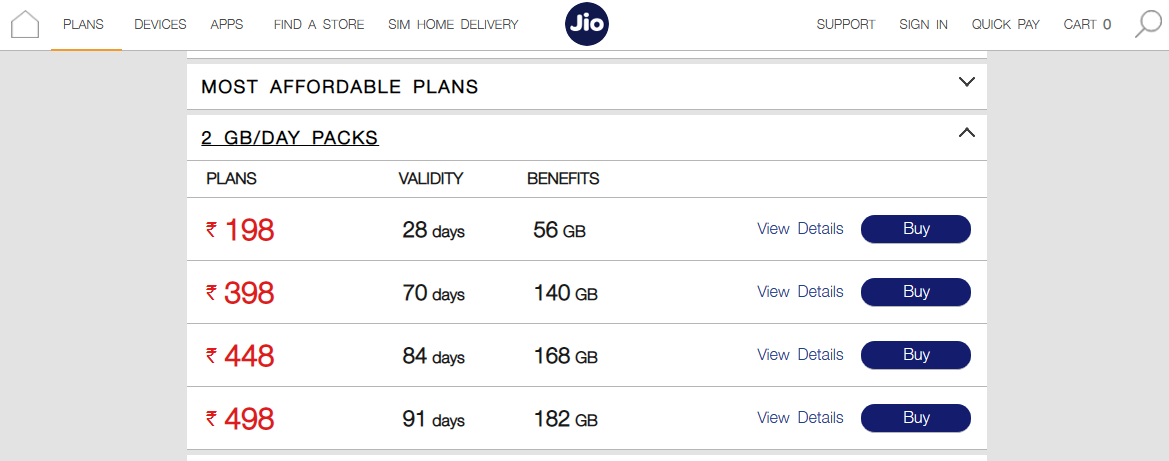Click the home icon in navigation bar
1169x461 pixels.
[24, 24]
